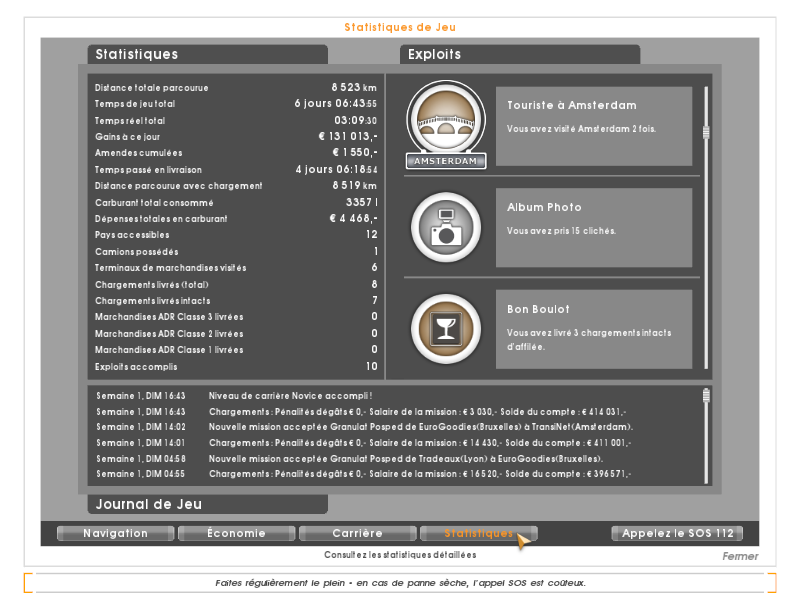800x600 pixels.
Task: Open the Navigation tab
Action: tap(115, 533)
